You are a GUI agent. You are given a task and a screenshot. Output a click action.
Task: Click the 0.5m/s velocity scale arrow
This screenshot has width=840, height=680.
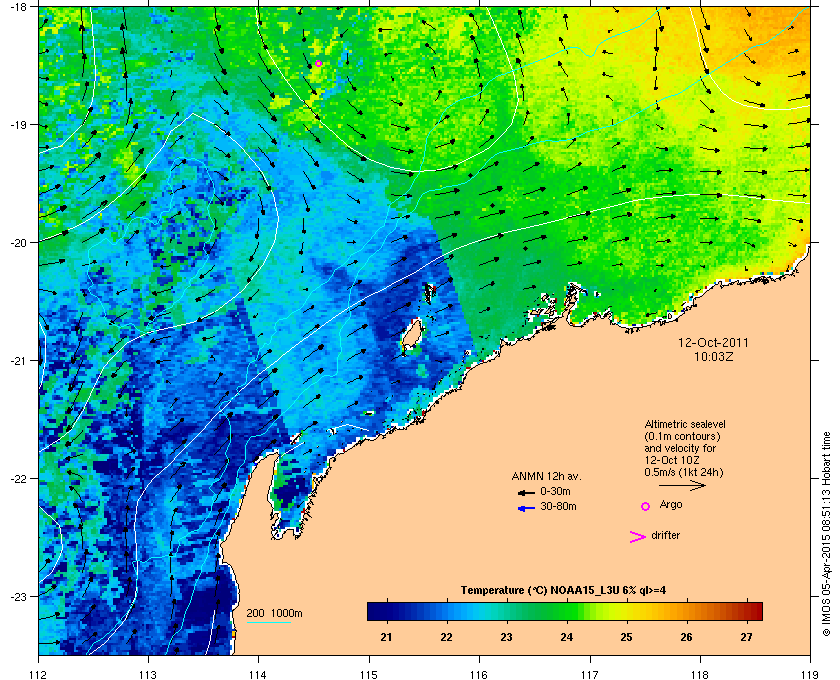[682, 485]
